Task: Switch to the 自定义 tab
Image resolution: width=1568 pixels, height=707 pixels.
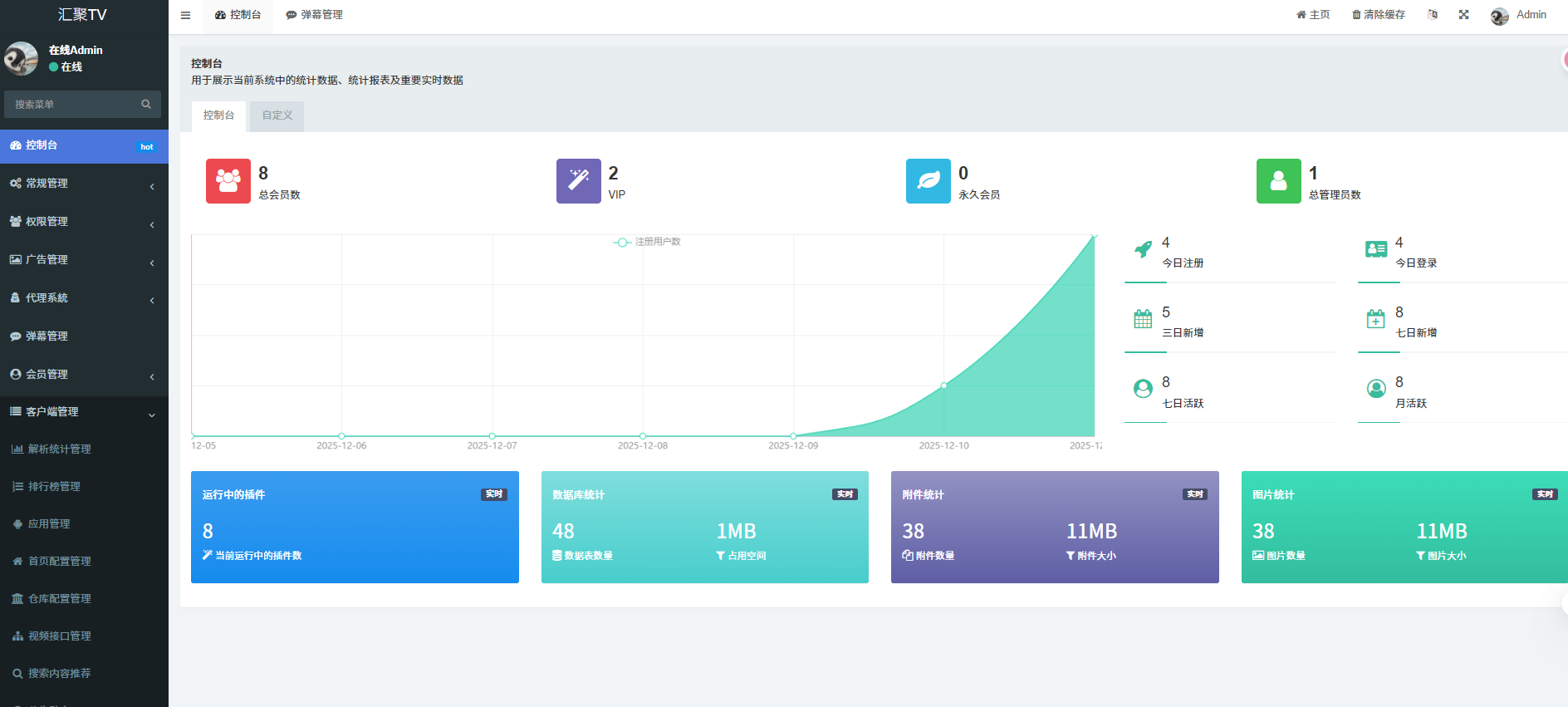Action: [x=277, y=115]
